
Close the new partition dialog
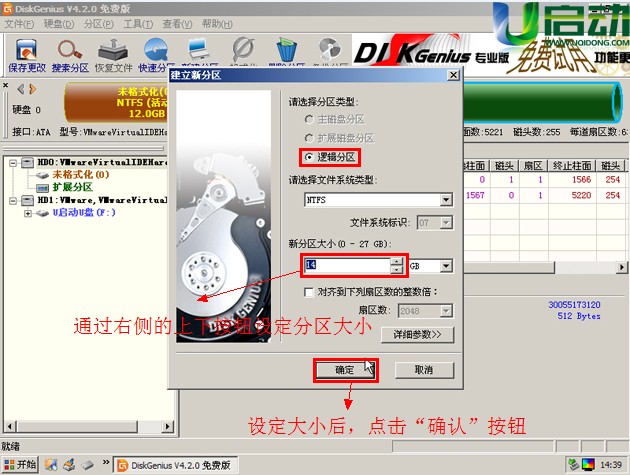click(x=453, y=75)
